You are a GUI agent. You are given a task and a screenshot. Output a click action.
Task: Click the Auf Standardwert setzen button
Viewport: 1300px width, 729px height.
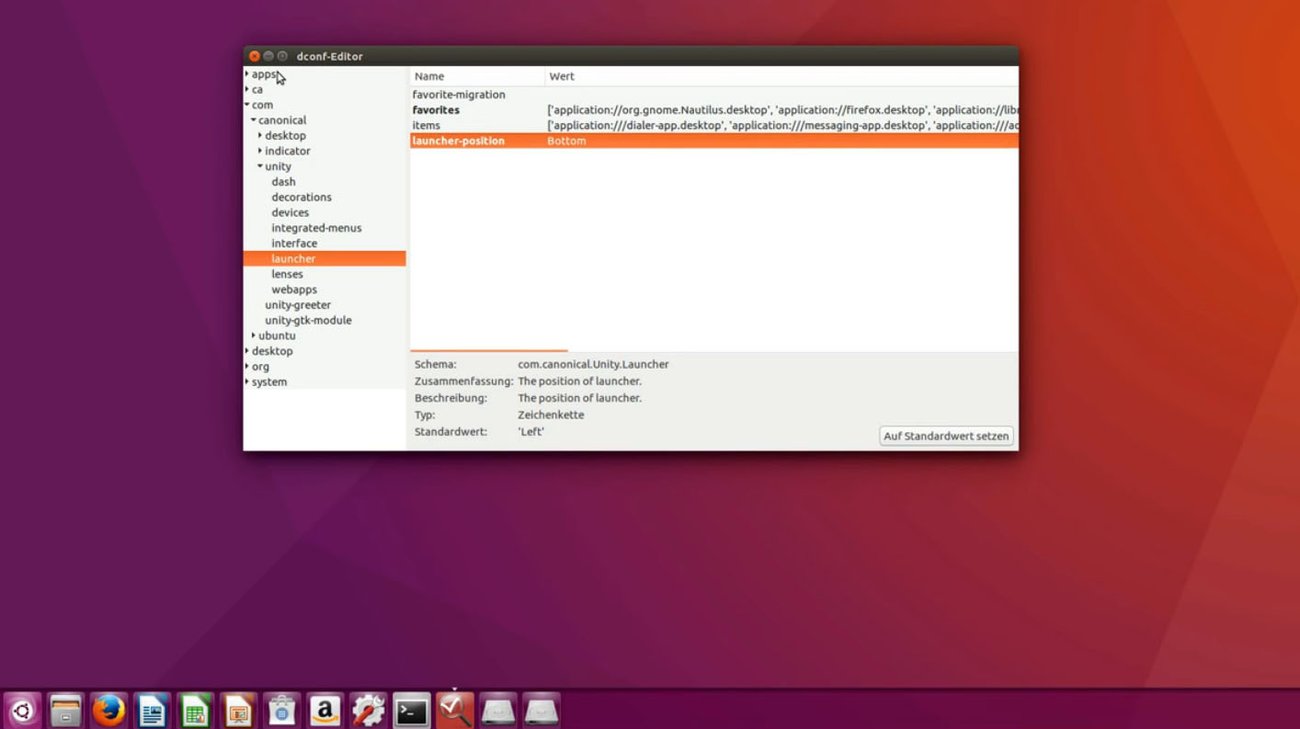945,435
